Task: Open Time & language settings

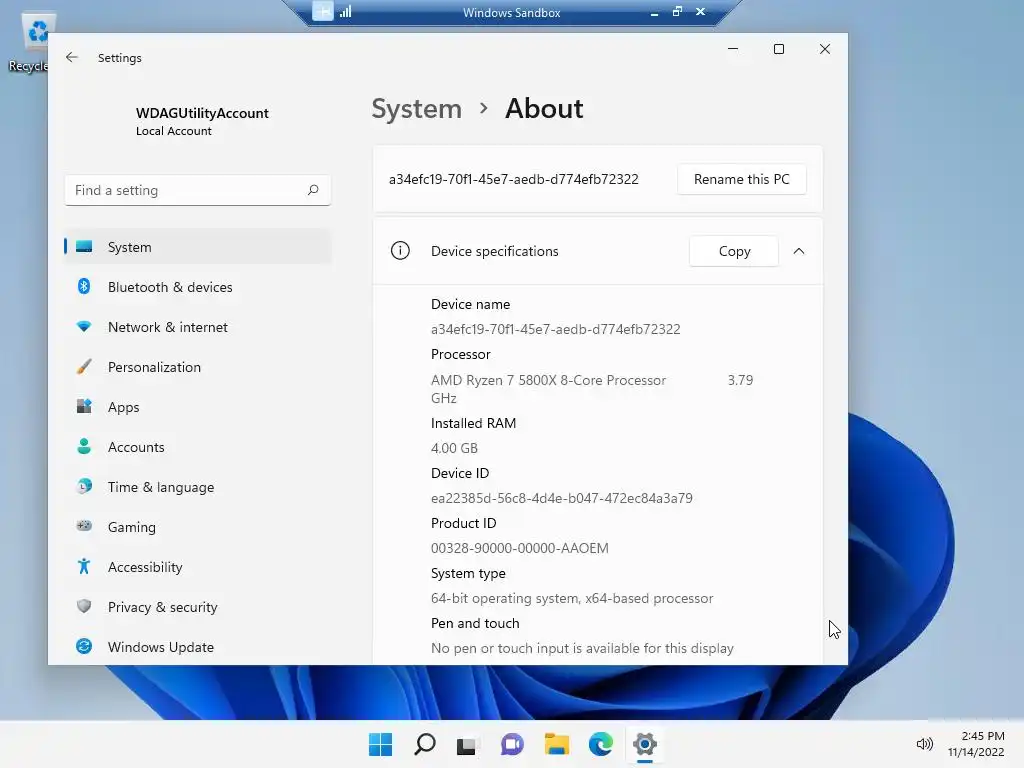Action: pos(197,487)
